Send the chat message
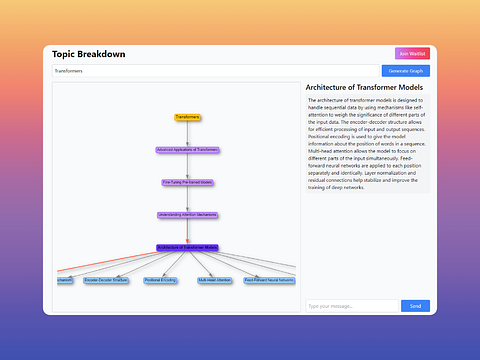Screen dimensions: 480x360 click(415, 306)
